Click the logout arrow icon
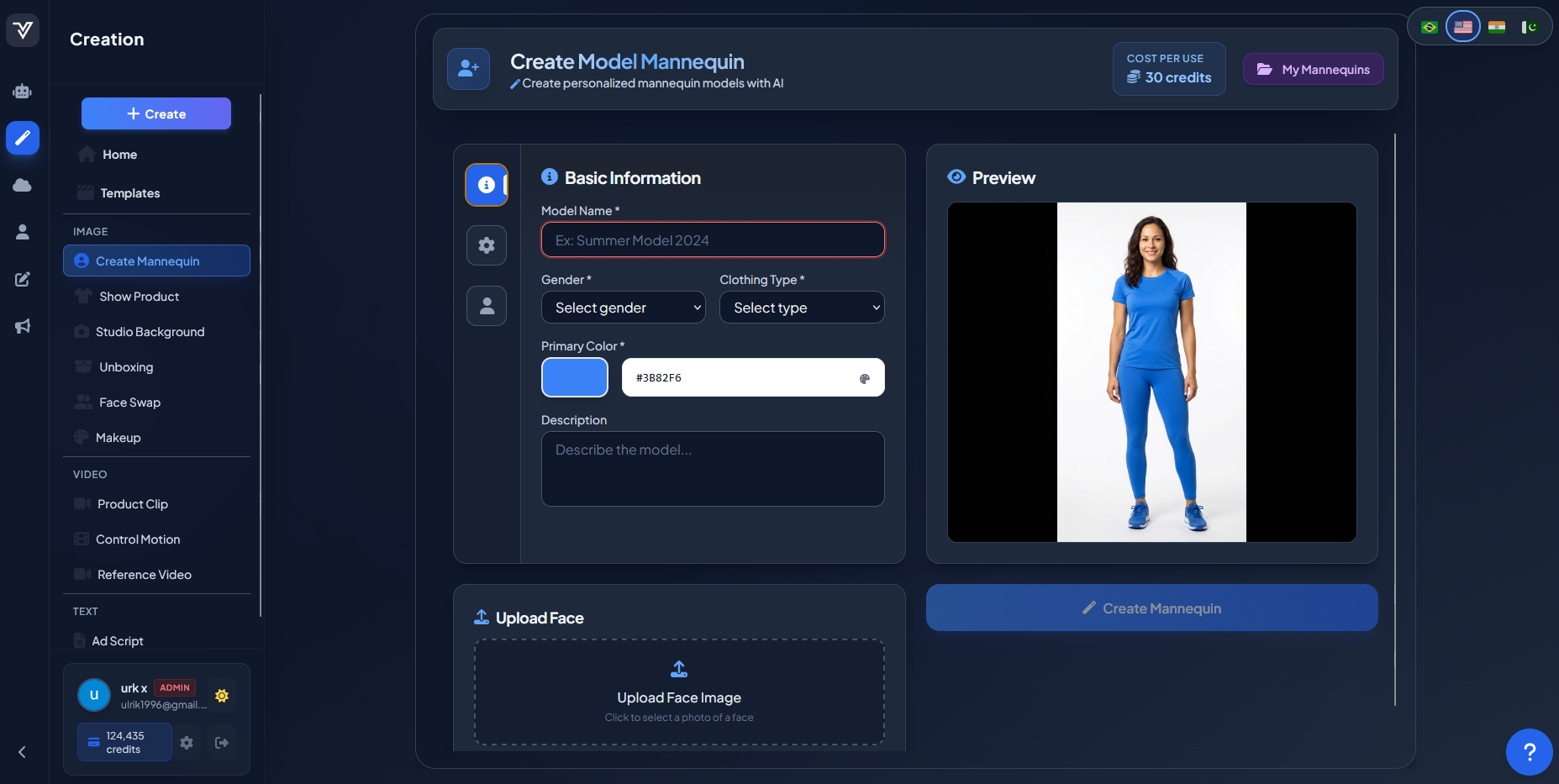Image resolution: width=1559 pixels, height=784 pixels. [222, 743]
